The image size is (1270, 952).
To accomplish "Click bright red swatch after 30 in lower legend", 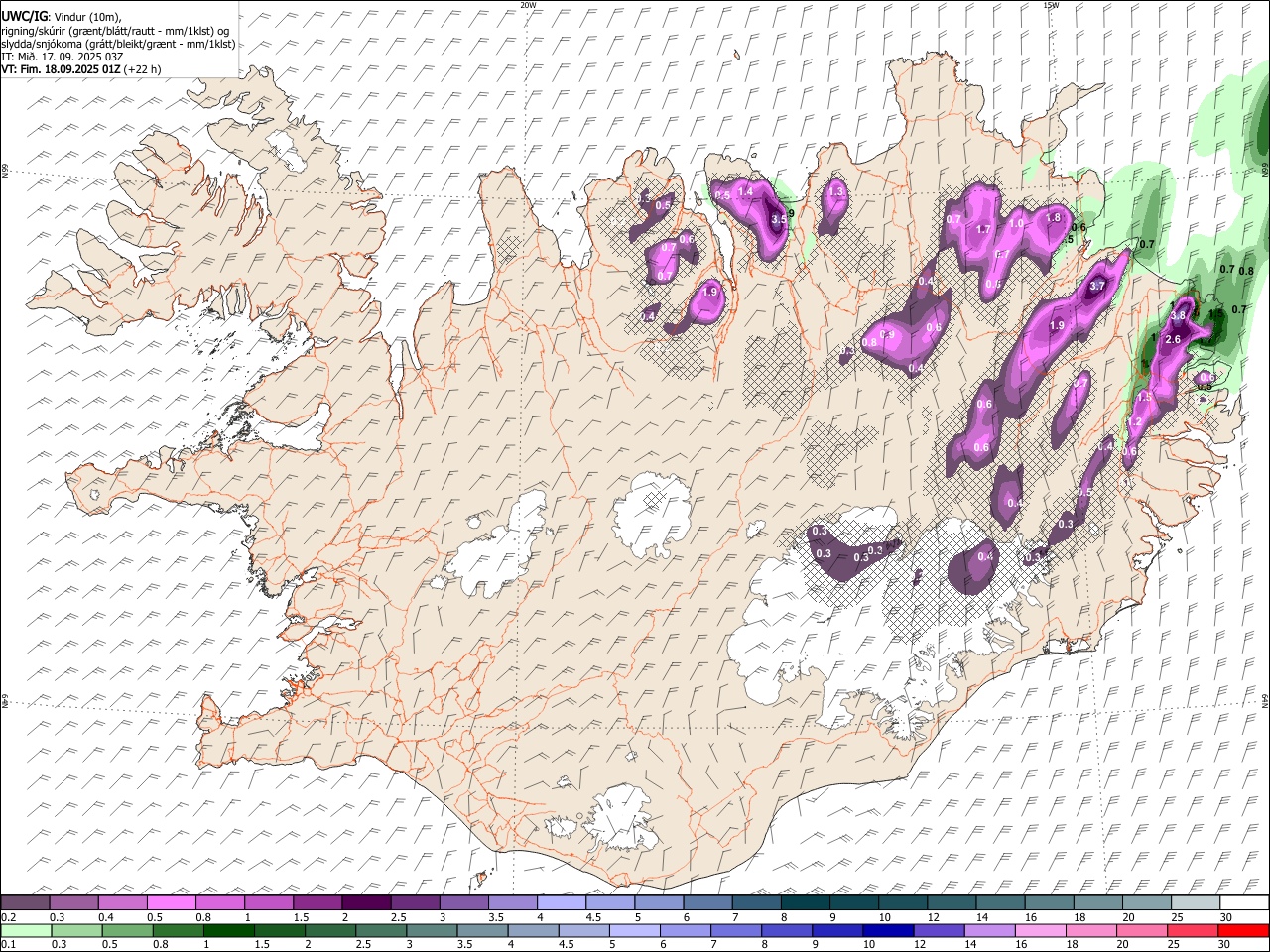I will point(1242,930).
